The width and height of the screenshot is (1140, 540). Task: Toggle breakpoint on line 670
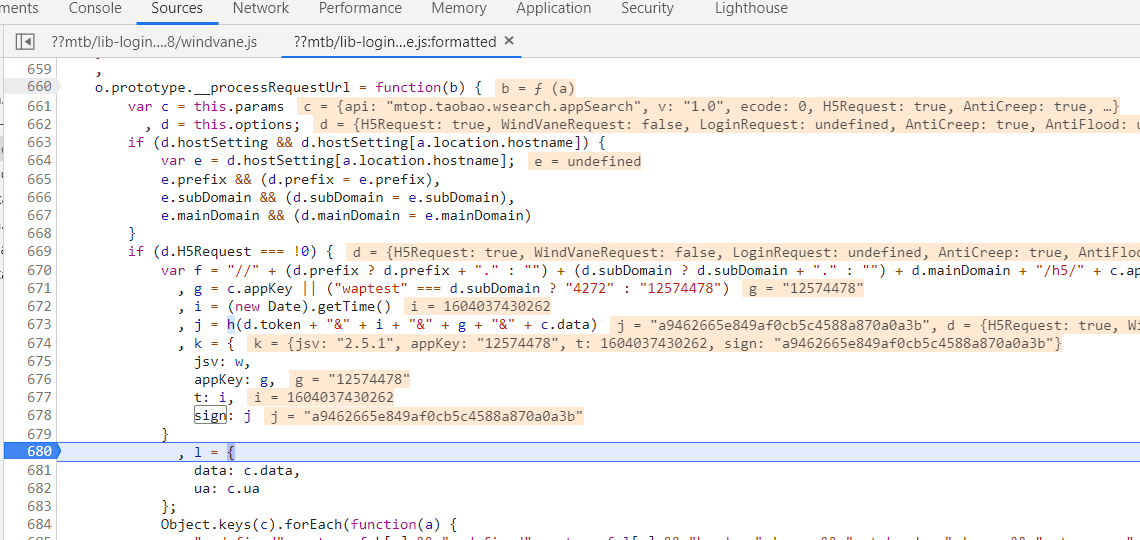39,270
